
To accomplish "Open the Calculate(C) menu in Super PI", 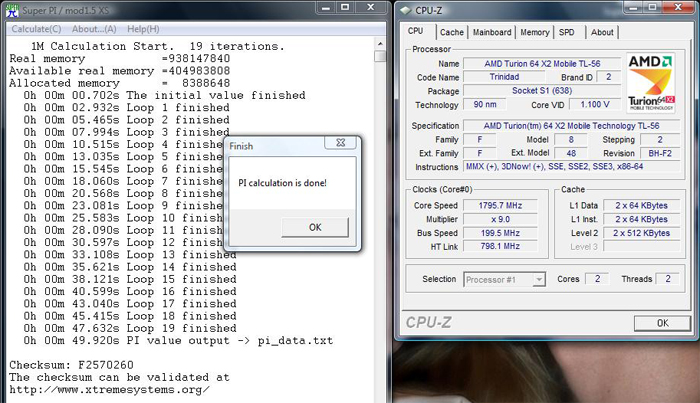I will (x=36, y=29).
